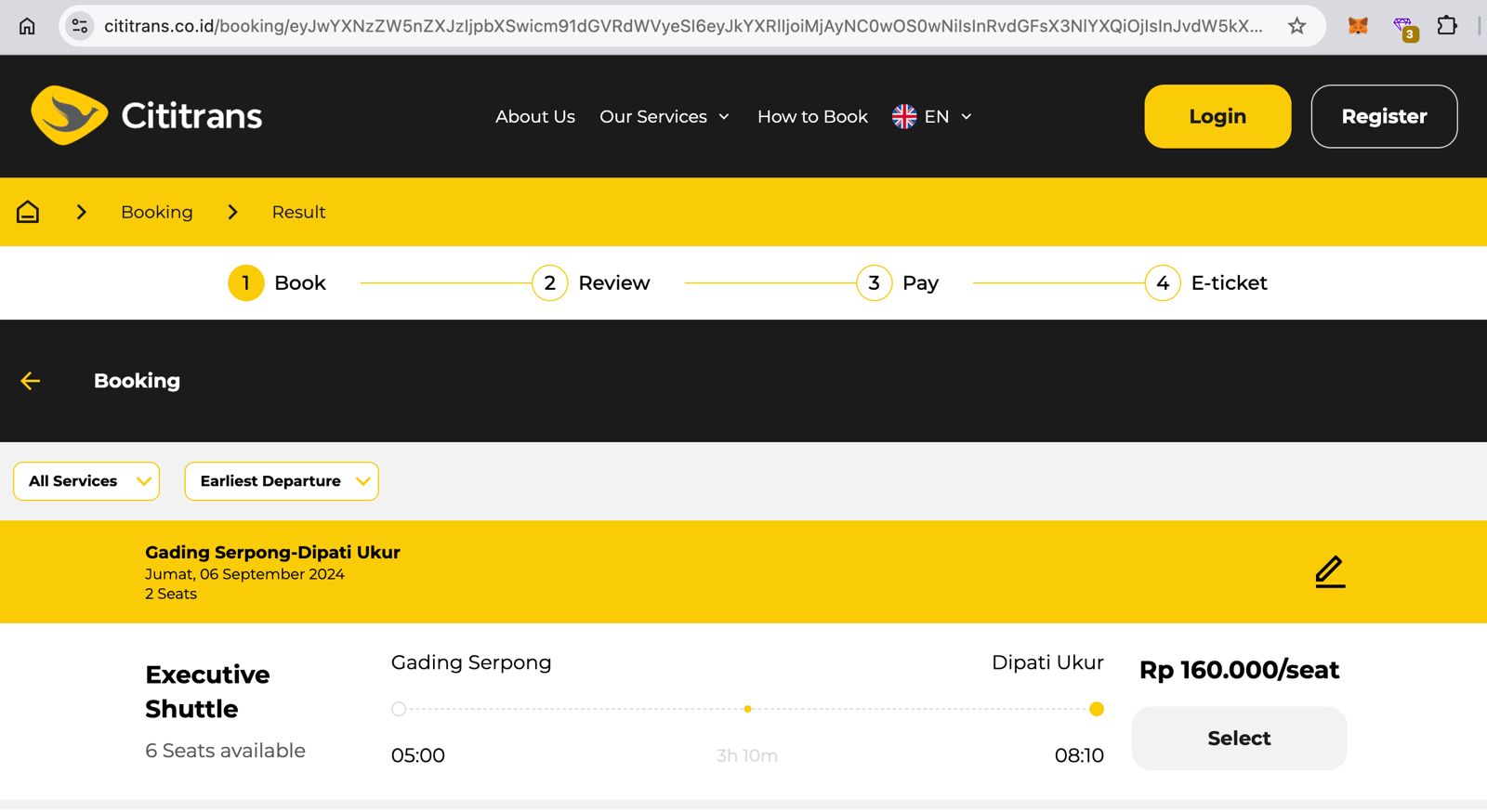Screen dimensions: 1487x812
Task: Expand the Our Services menu
Action: (664, 116)
